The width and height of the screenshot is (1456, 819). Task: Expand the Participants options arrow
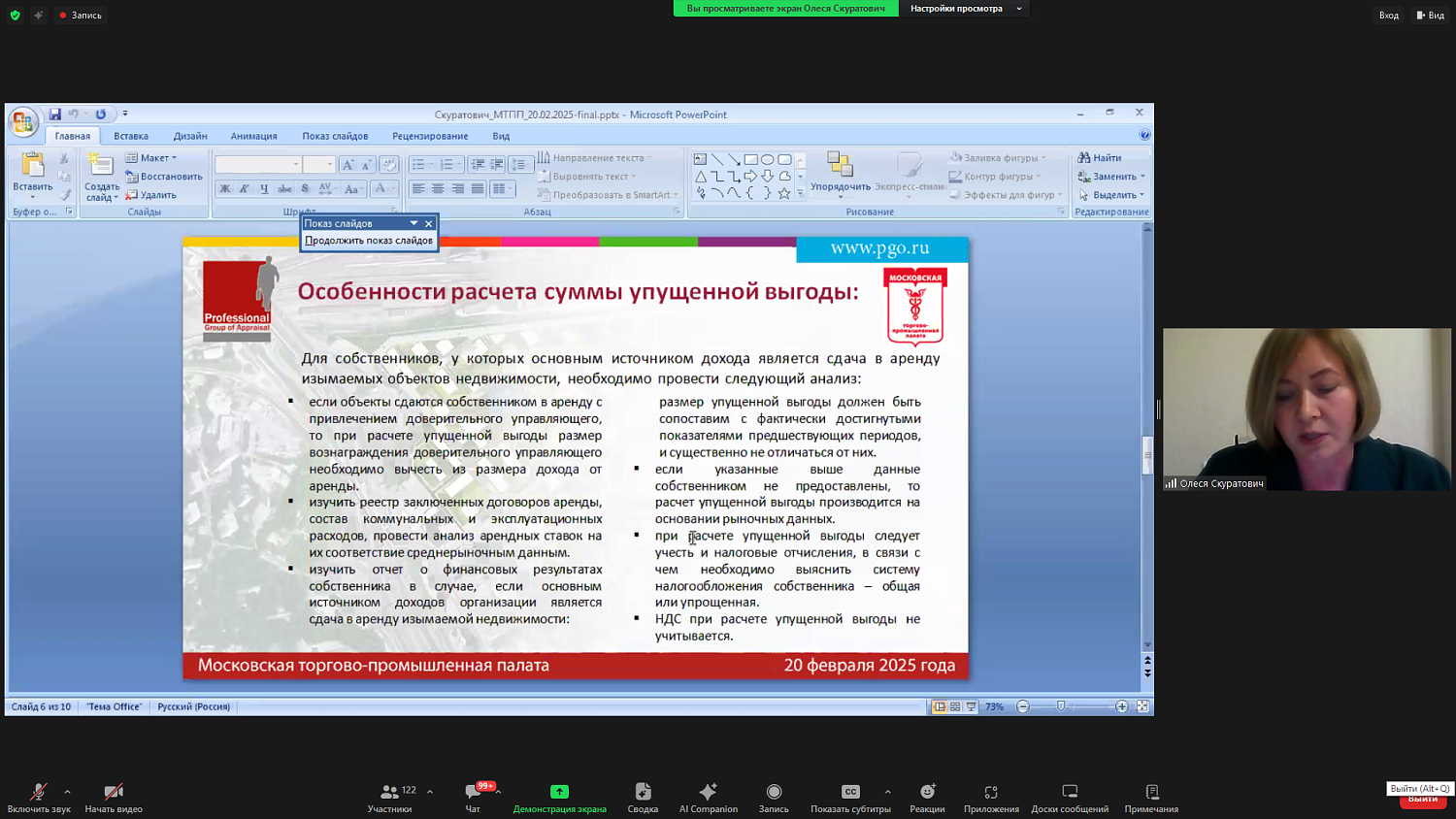(430, 792)
